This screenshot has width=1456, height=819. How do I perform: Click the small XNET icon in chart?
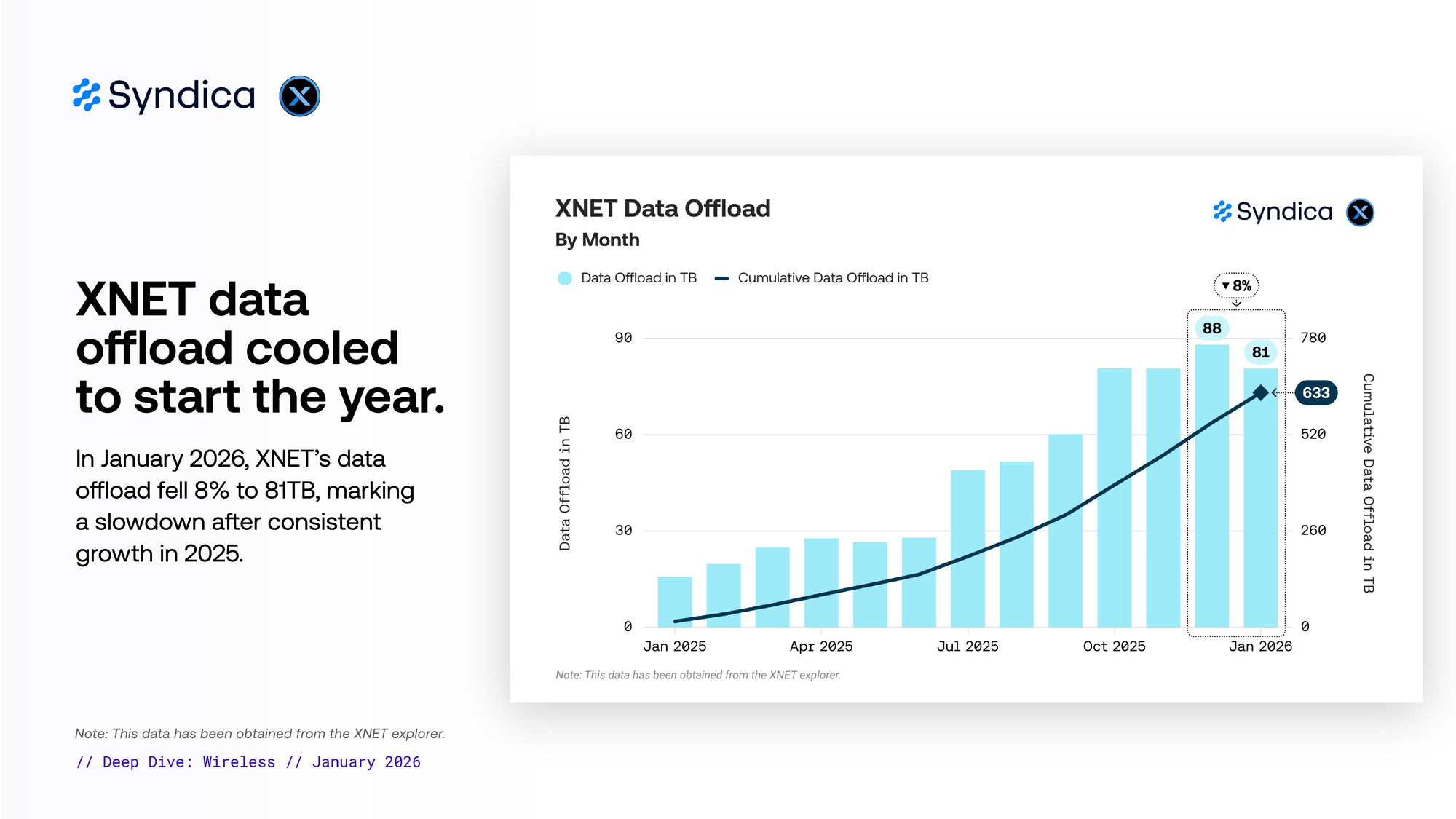click(1360, 213)
